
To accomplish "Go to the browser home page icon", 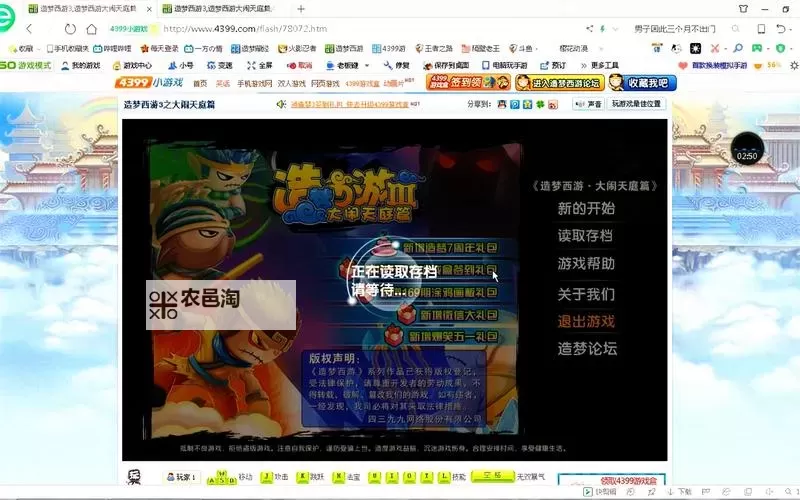I will click(91, 29).
